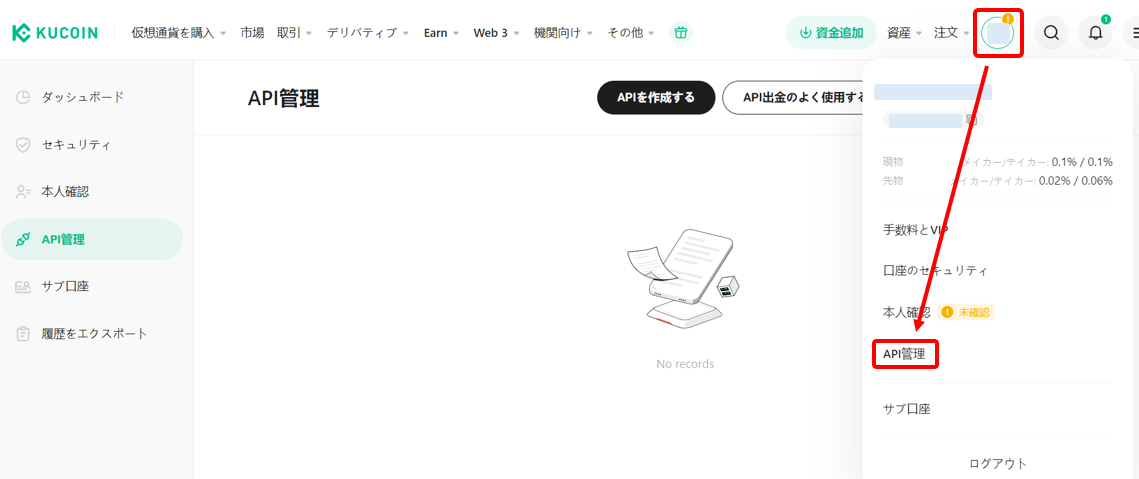Open the gift rewards icon

(681, 33)
